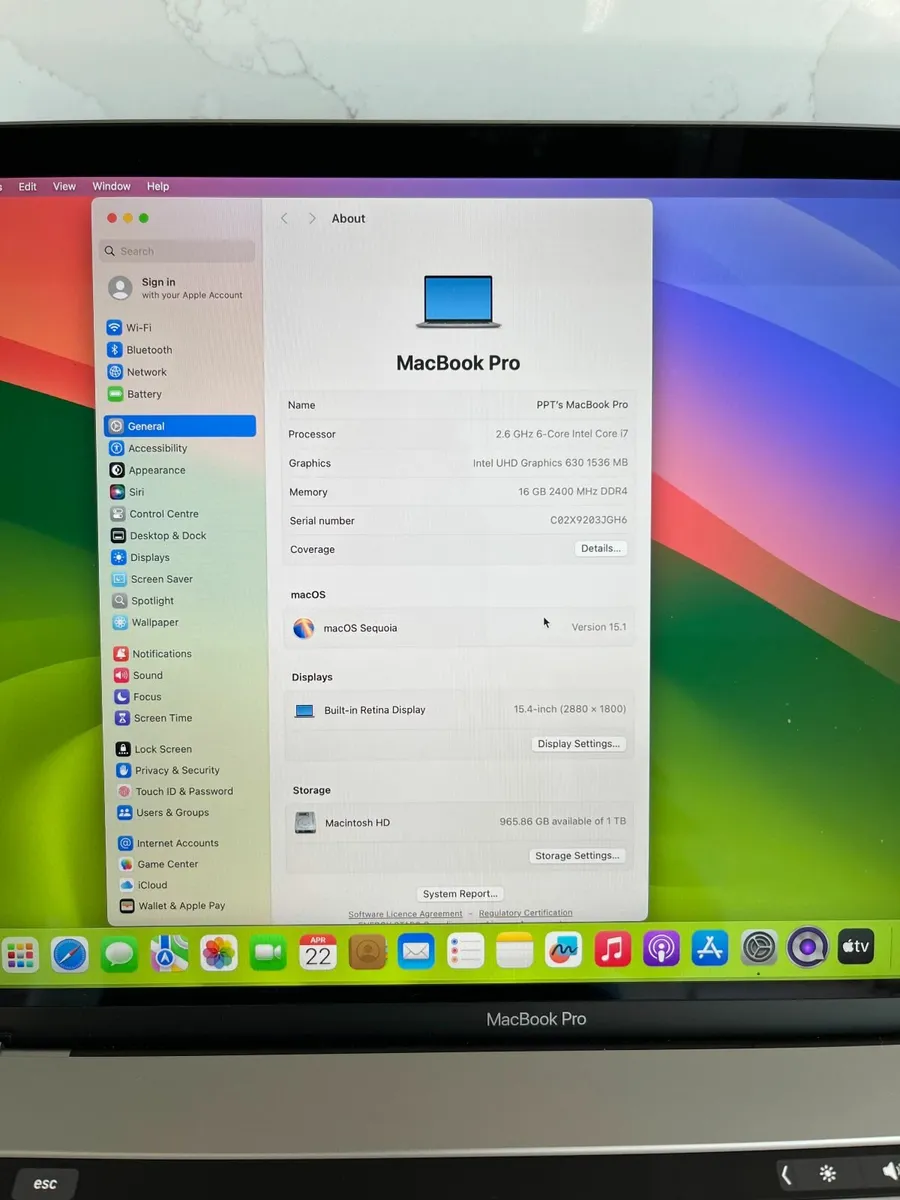Open Users & Groups settings
The image size is (900, 1200).
[x=163, y=813]
